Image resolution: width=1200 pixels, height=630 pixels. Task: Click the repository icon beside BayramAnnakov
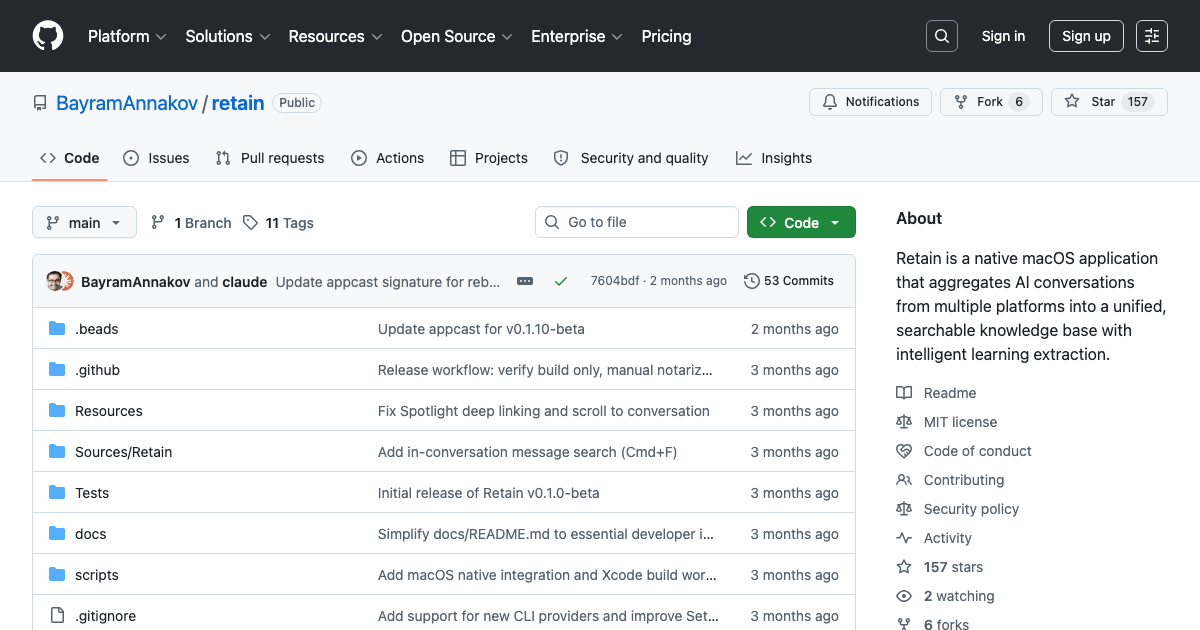40,103
